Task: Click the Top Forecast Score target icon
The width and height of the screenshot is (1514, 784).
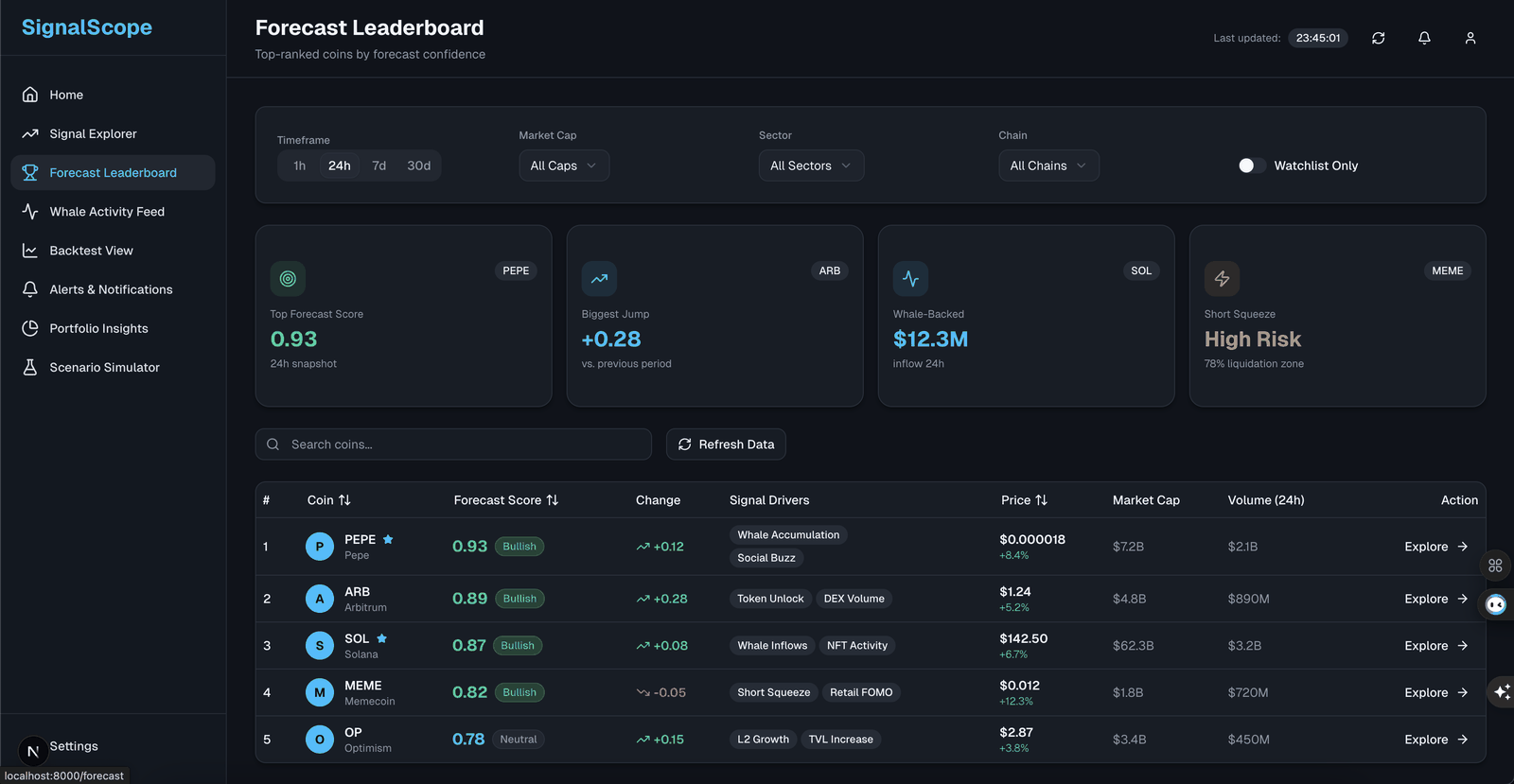Action: click(288, 279)
